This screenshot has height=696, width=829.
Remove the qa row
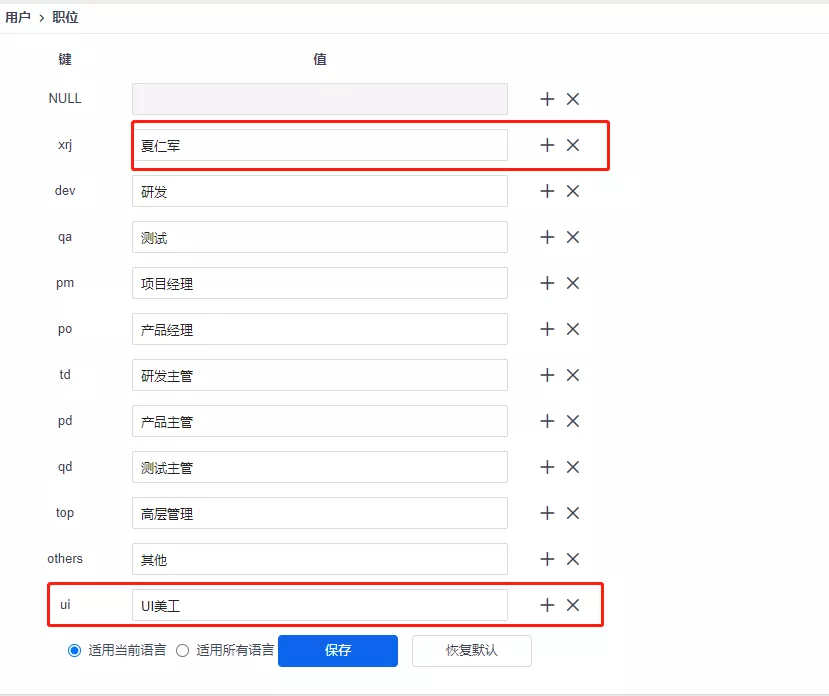(x=573, y=237)
